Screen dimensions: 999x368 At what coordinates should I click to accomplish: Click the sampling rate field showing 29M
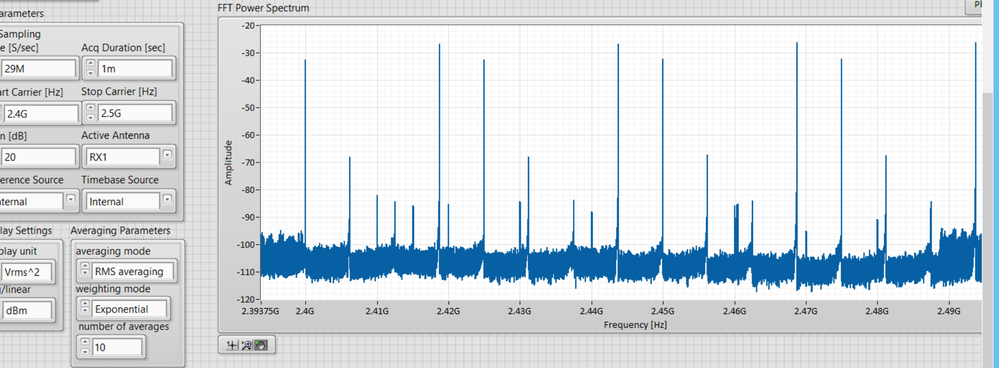point(39,69)
